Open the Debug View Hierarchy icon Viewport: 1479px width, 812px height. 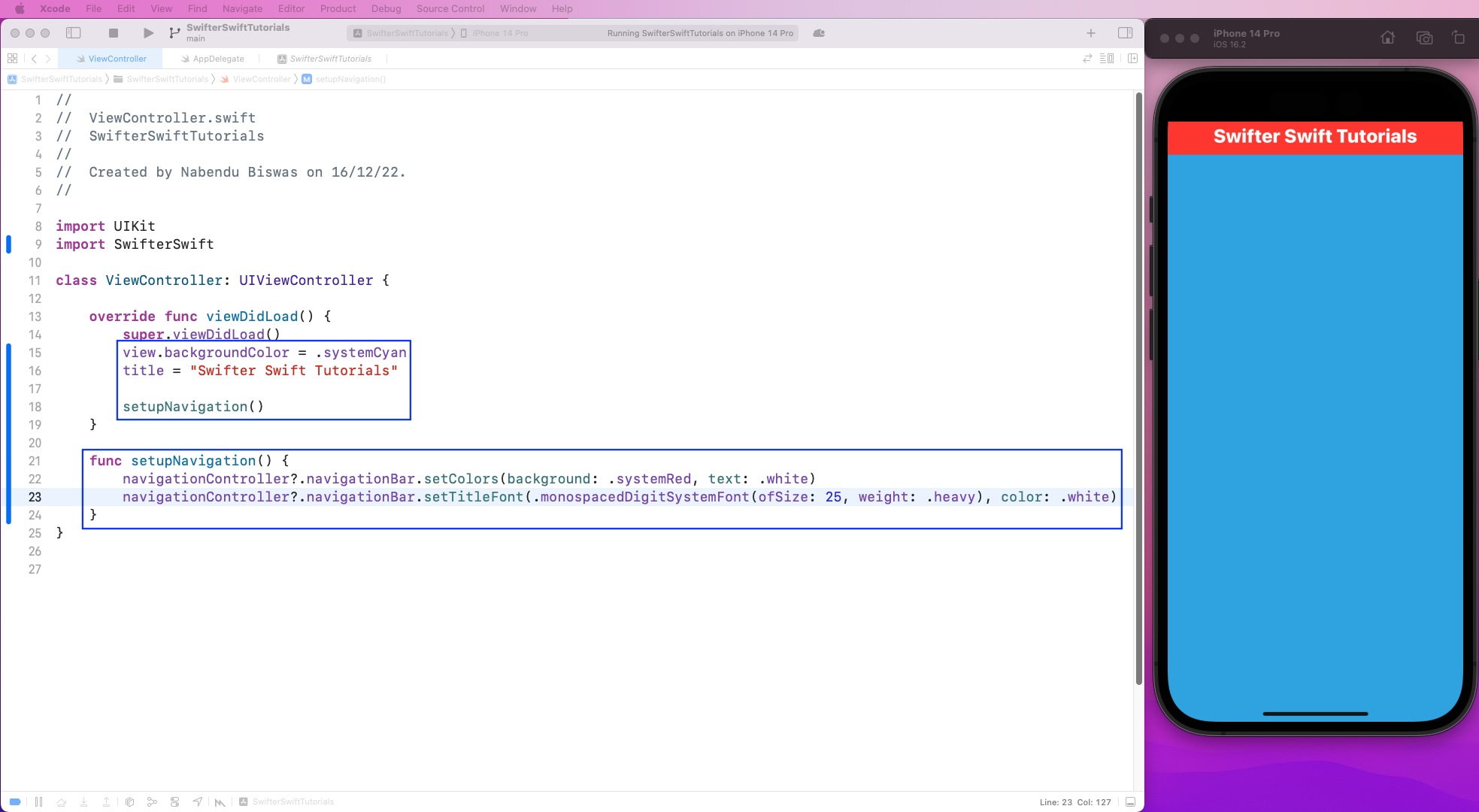point(129,802)
